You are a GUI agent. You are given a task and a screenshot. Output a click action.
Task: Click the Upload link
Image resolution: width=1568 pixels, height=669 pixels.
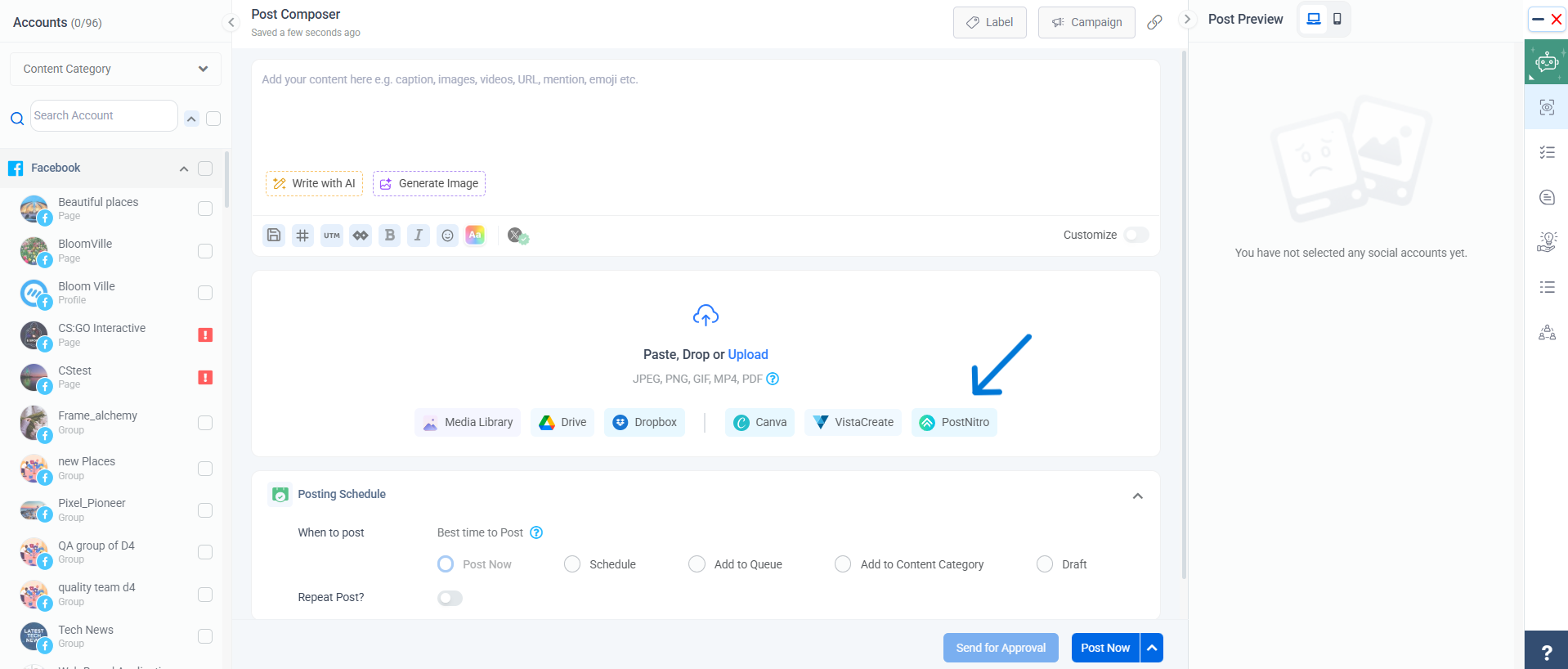tap(748, 354)
